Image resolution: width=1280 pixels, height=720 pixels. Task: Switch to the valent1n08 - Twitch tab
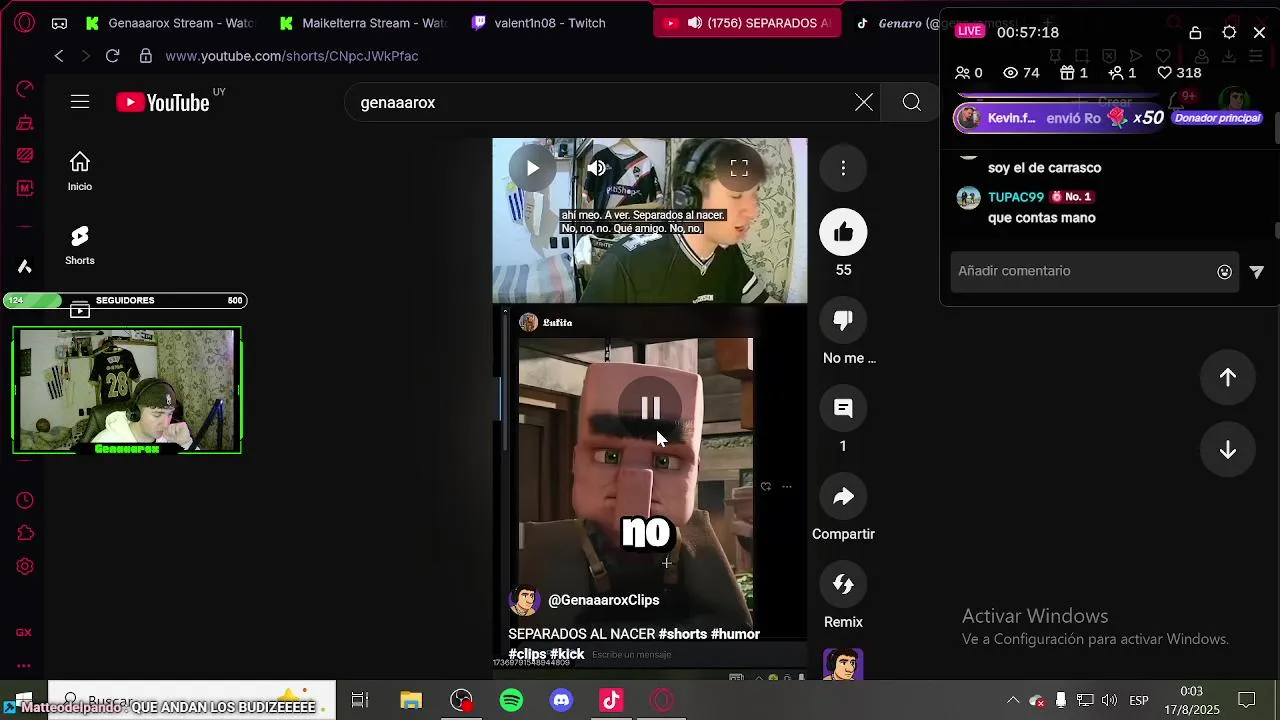(540, 23)
